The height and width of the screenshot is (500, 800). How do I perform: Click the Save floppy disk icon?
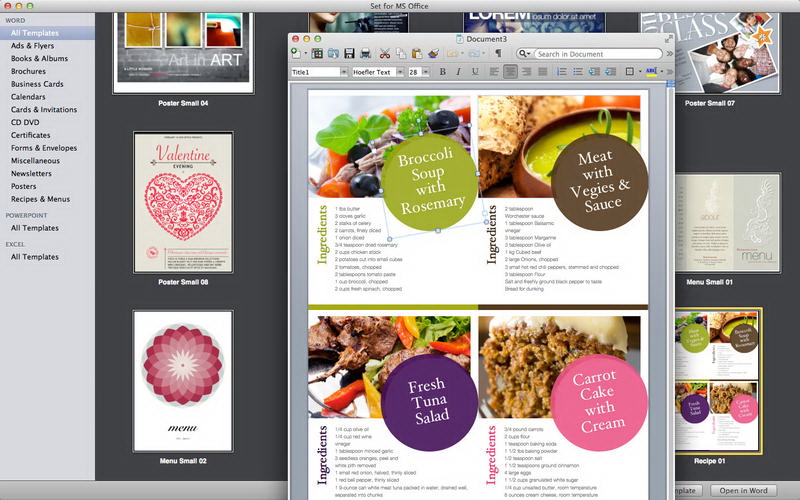click(349, 53)
